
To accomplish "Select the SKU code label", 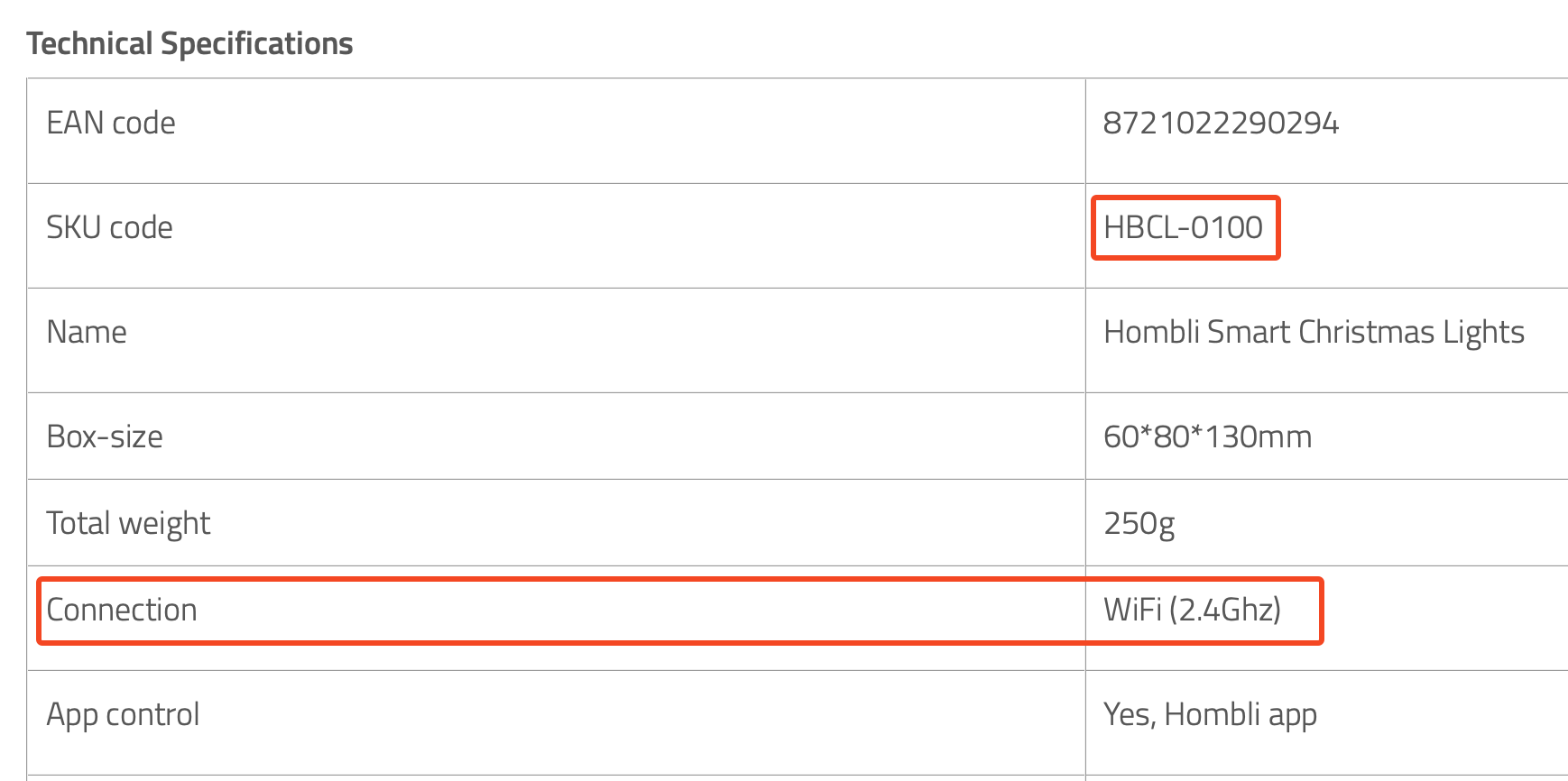I will (109, 227).
